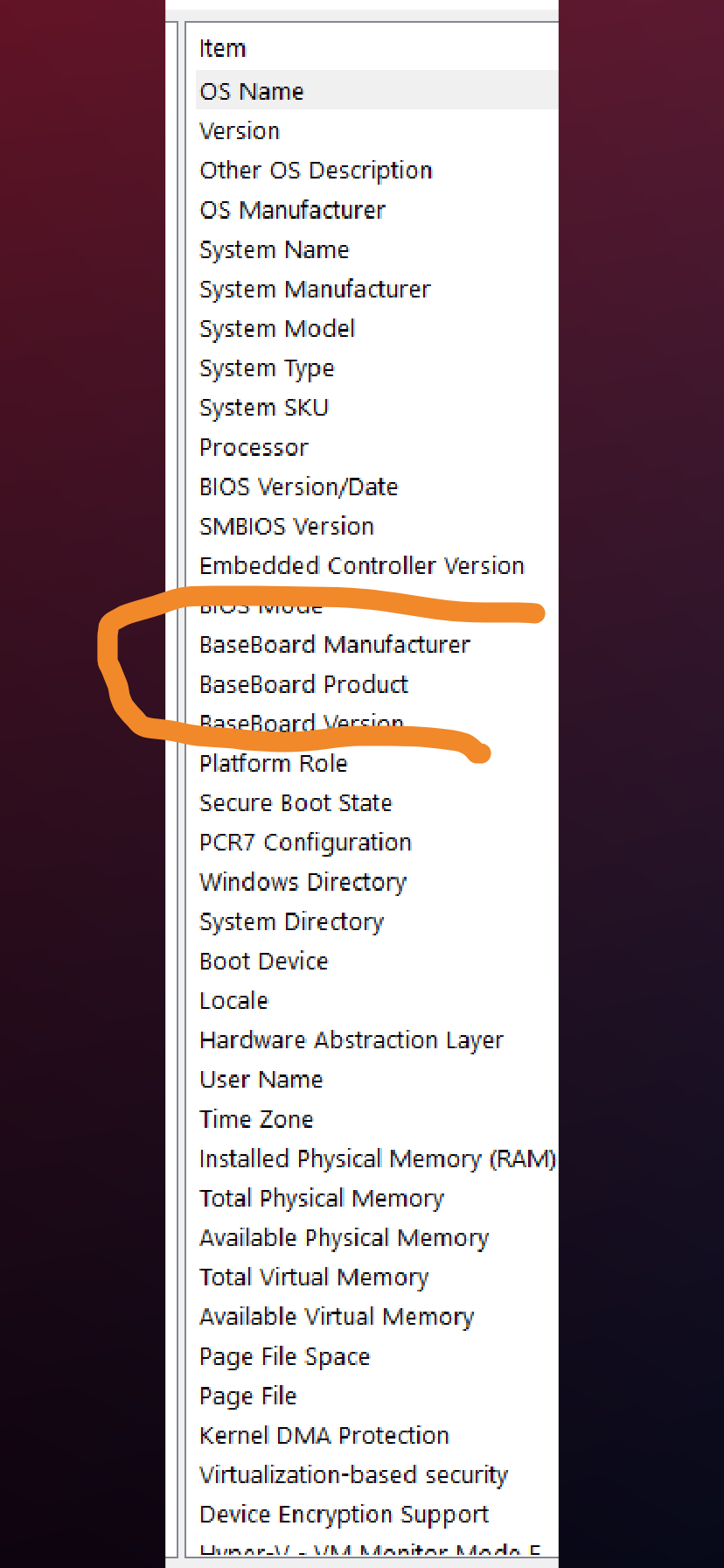This screenshot has width=724, height=1568.
Task: Select the BaseBoard Manufacturer row
Action: point(334,645)
